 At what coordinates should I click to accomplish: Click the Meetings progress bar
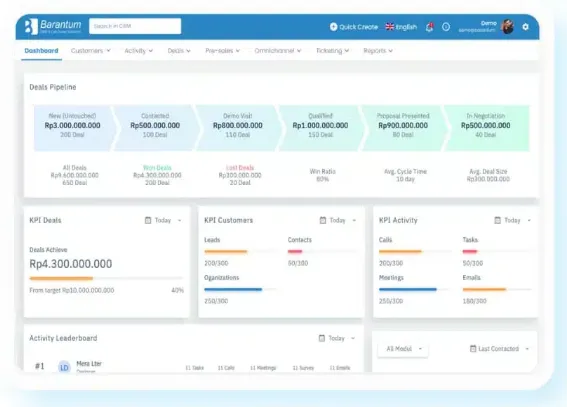tap(415, 289)
